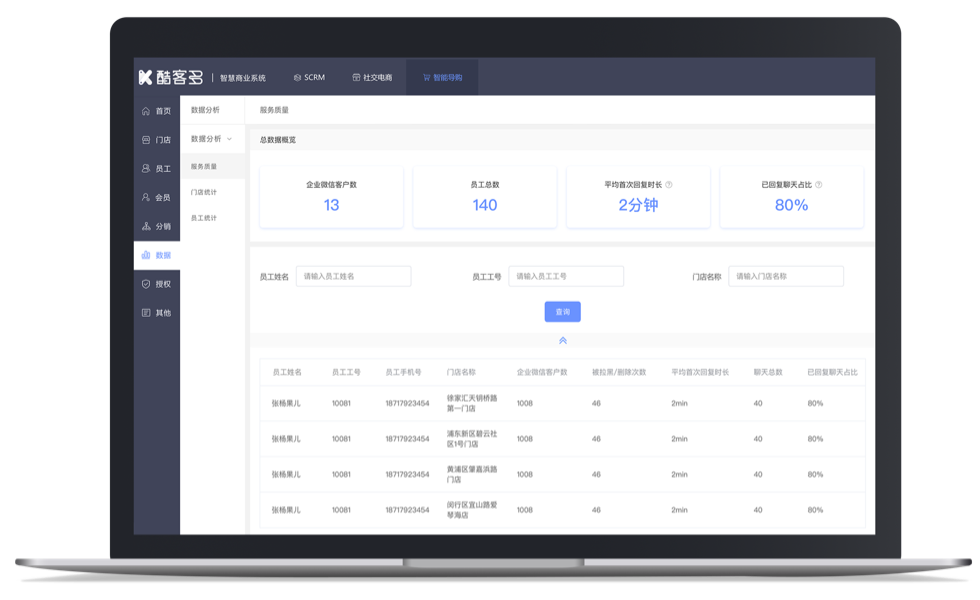Click the 平均首次回复时长 column header
Image resolution: width=980 pixels, height=600 pixels.
tap(700, 372)
